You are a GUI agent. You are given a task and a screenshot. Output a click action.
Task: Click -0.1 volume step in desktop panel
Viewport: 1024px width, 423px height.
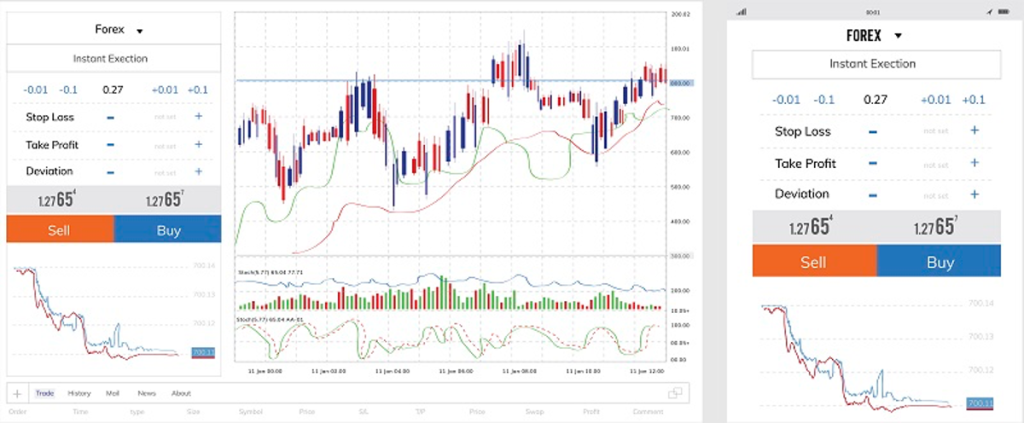pos(68,90)
